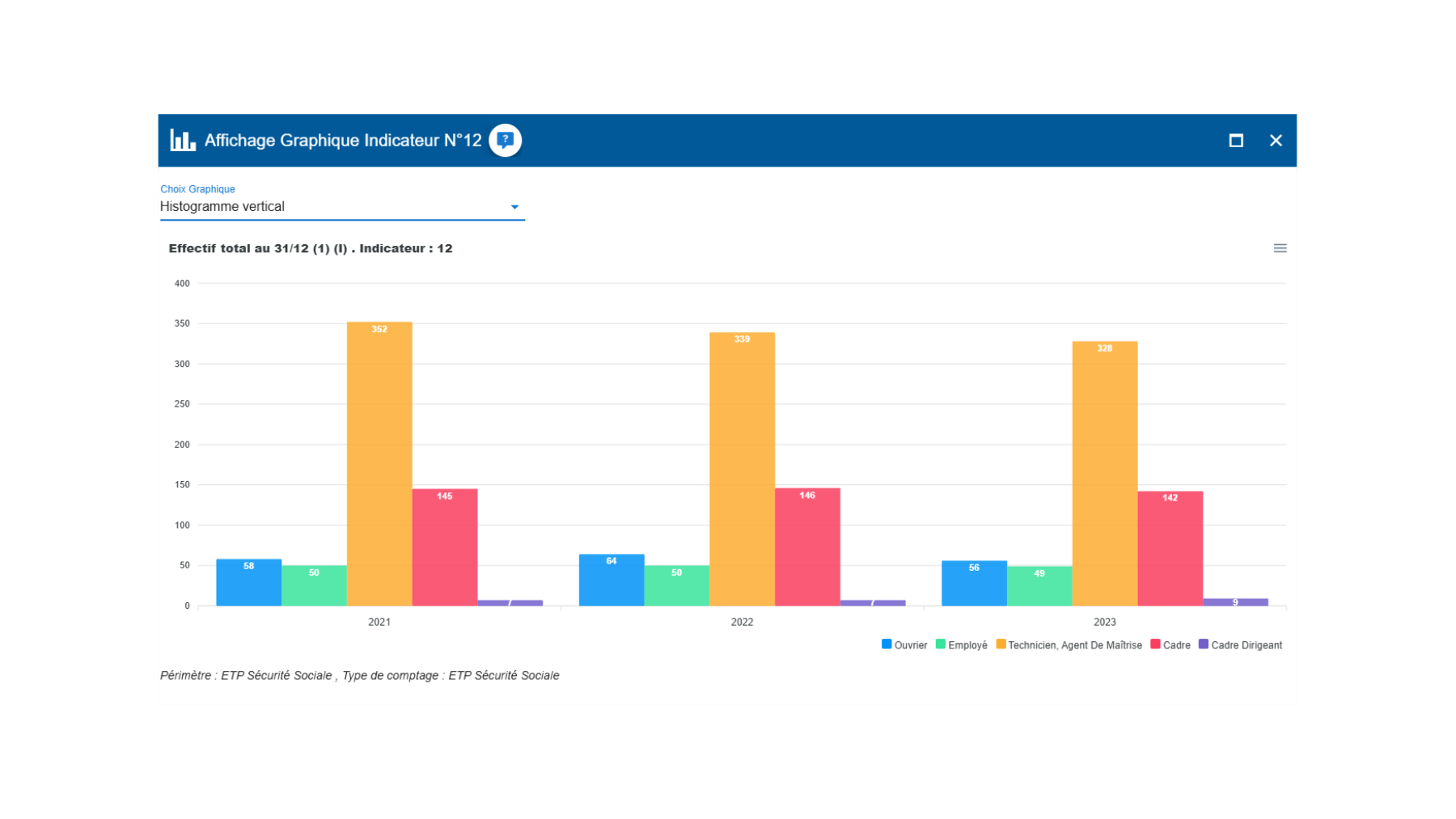
Task: Select the red 2022 bar labeled 146
Action: (x=807, y=547)
